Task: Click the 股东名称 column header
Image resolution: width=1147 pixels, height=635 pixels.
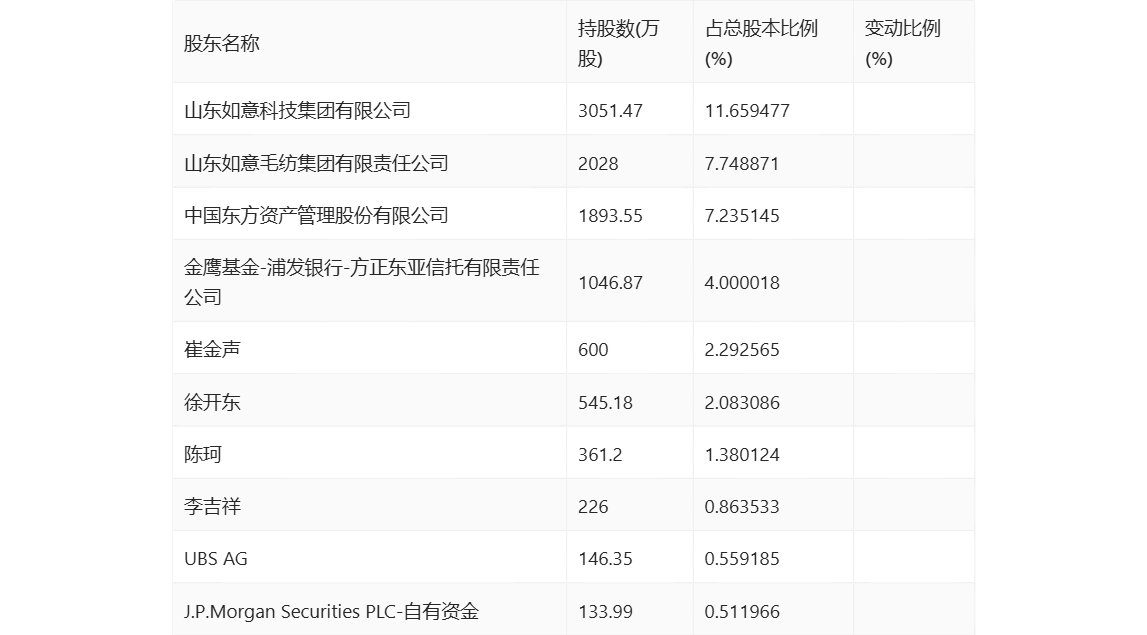Action: click(x=222, y=43)
